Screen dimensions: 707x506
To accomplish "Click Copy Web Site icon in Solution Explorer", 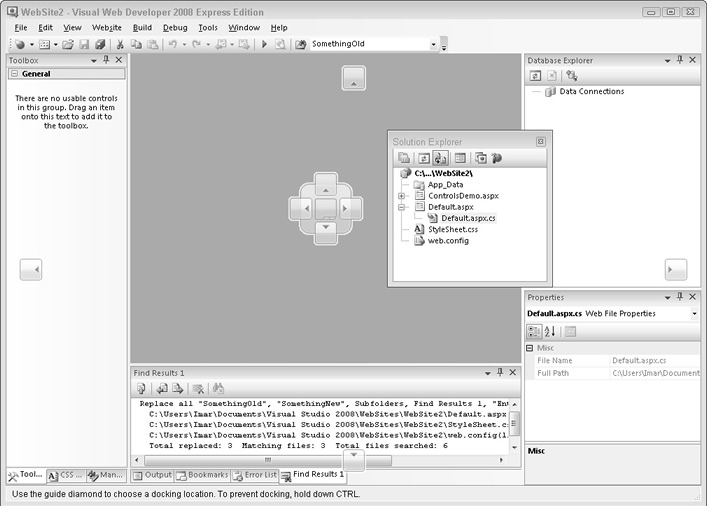I will click(x=481, y=158).
